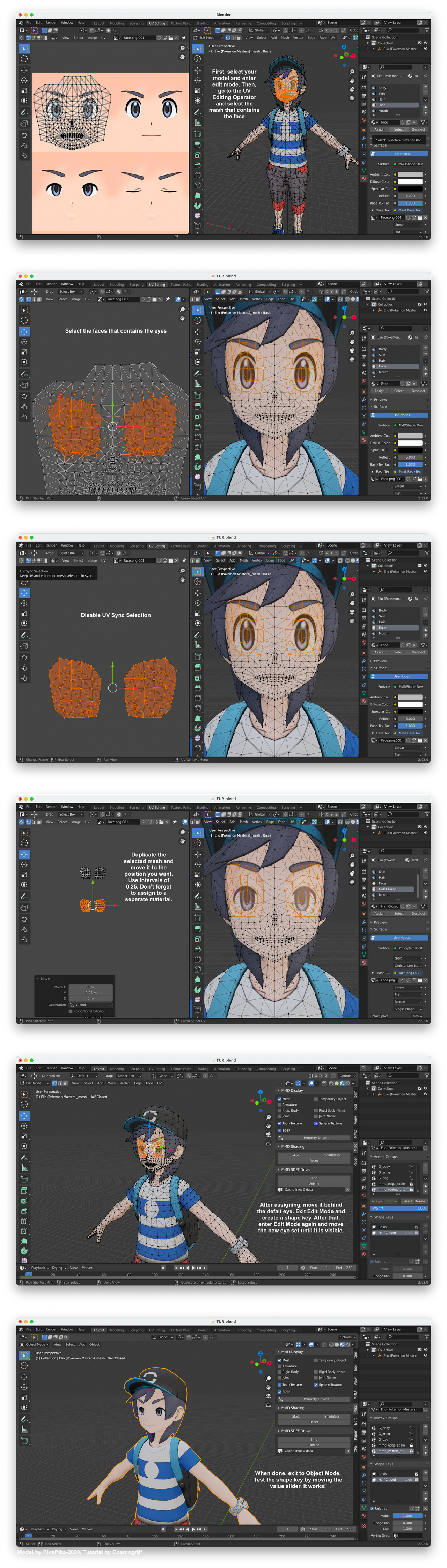Screenshot 2: pick the 3D viewport Rotate tool

[197, 341]
